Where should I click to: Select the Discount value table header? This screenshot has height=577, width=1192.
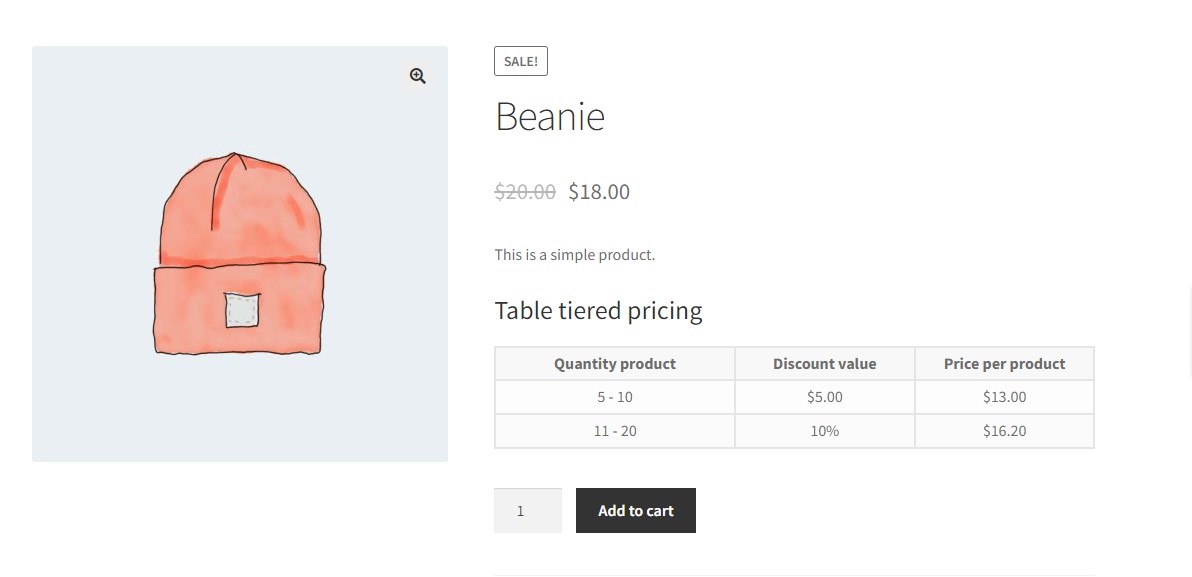click(x=824, y=363)
